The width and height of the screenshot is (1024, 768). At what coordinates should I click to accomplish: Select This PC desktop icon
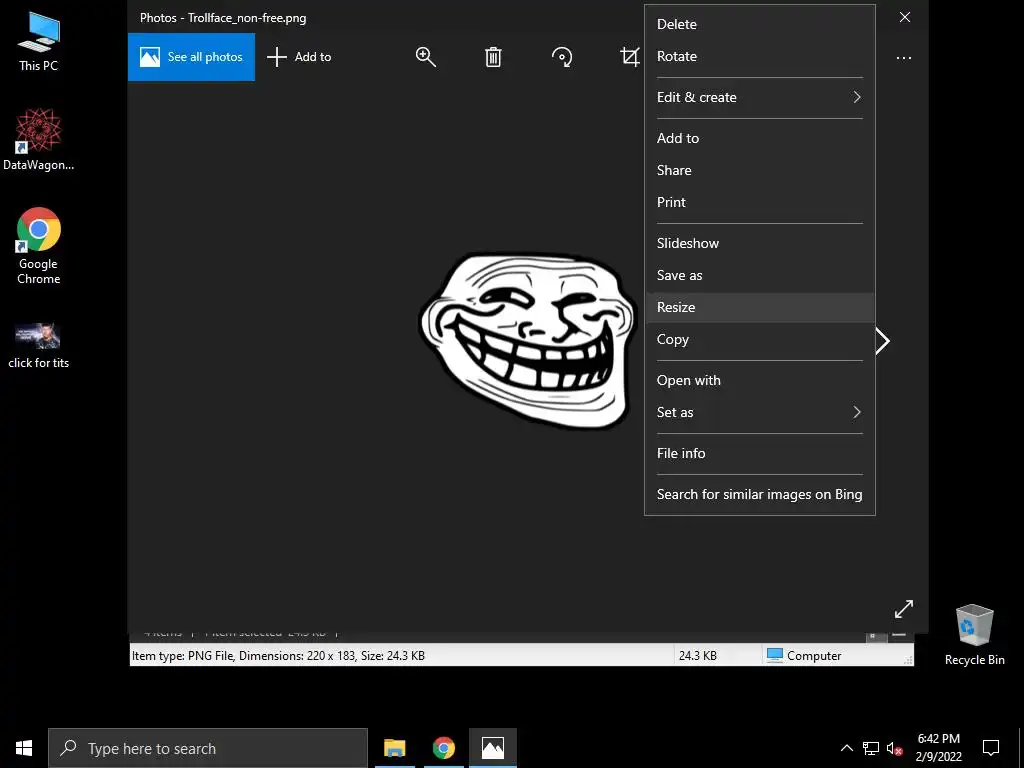point(39,41)
